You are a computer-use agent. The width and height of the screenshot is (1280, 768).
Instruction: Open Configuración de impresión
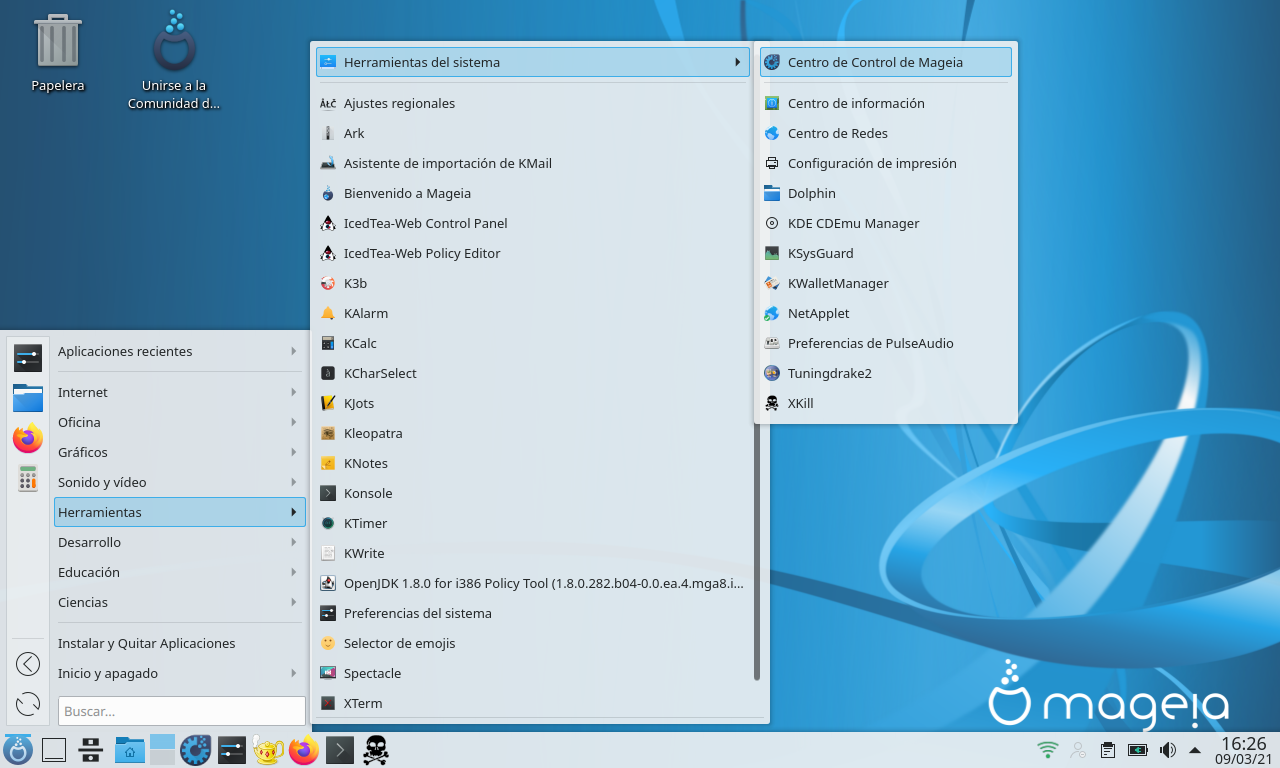click(885, 163)
